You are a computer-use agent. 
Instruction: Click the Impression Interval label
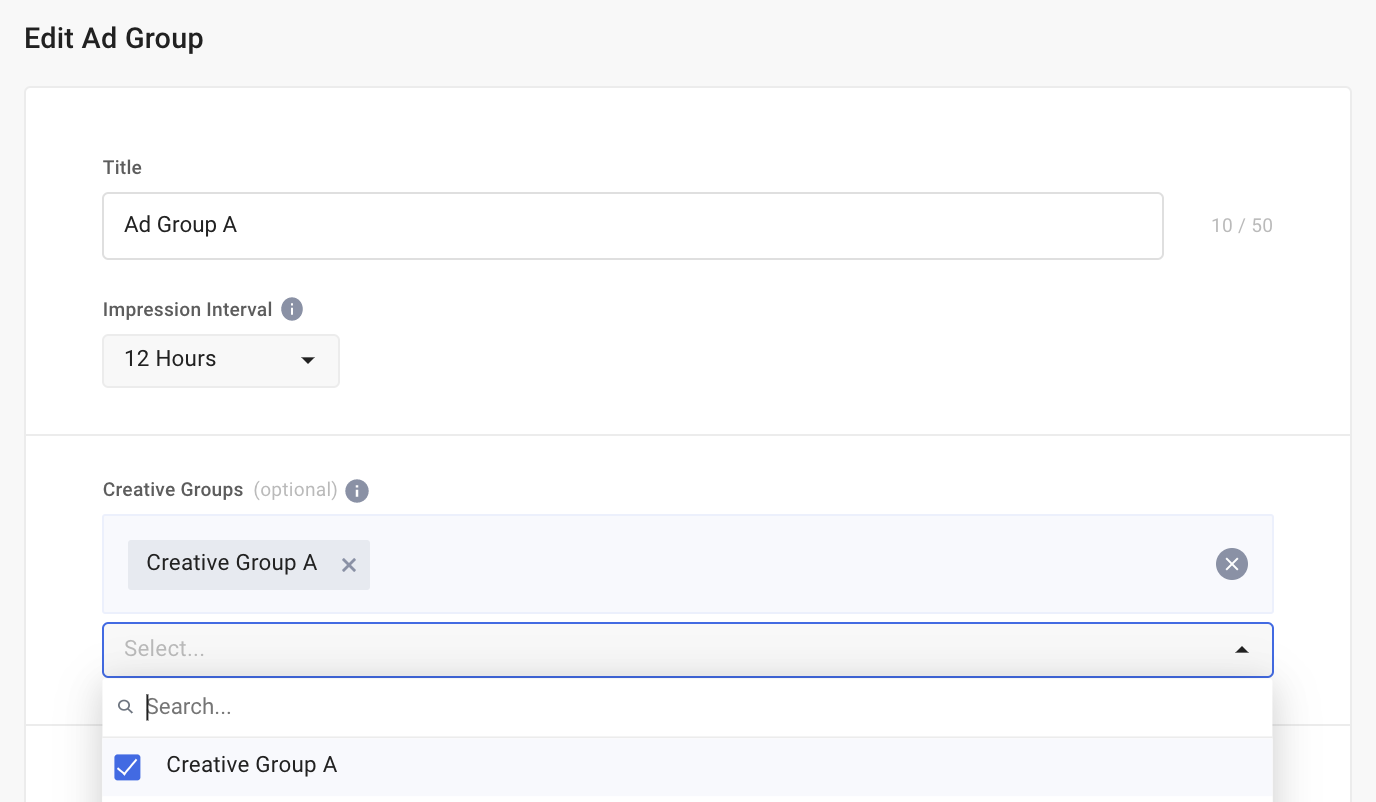click(187, 310)
